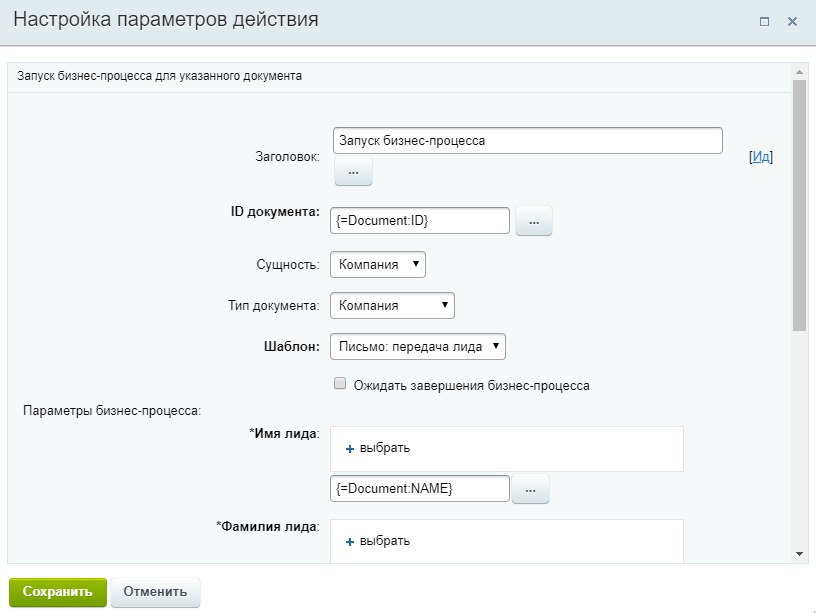Close the Настройка параметров действия dialog
816x613 pixels.
click(793, 21)
